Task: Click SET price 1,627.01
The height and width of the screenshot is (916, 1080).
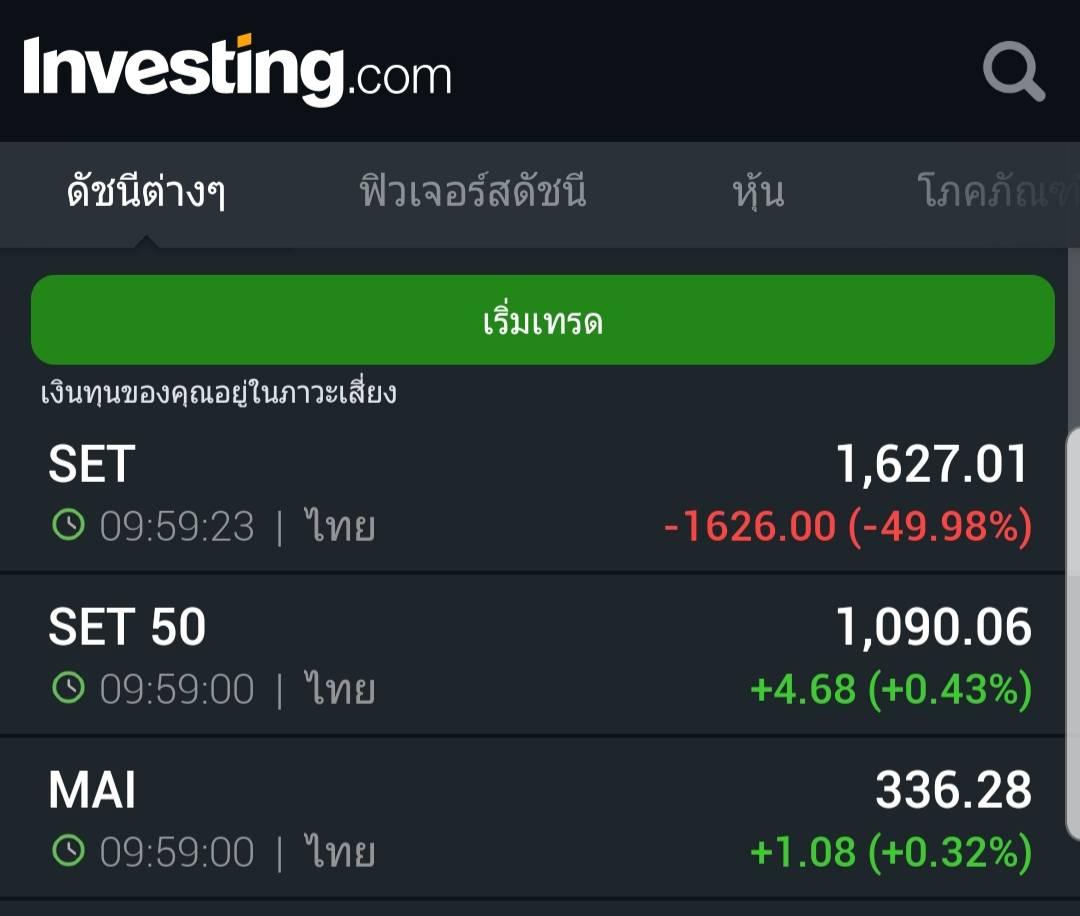Action: tap(932, 464)
